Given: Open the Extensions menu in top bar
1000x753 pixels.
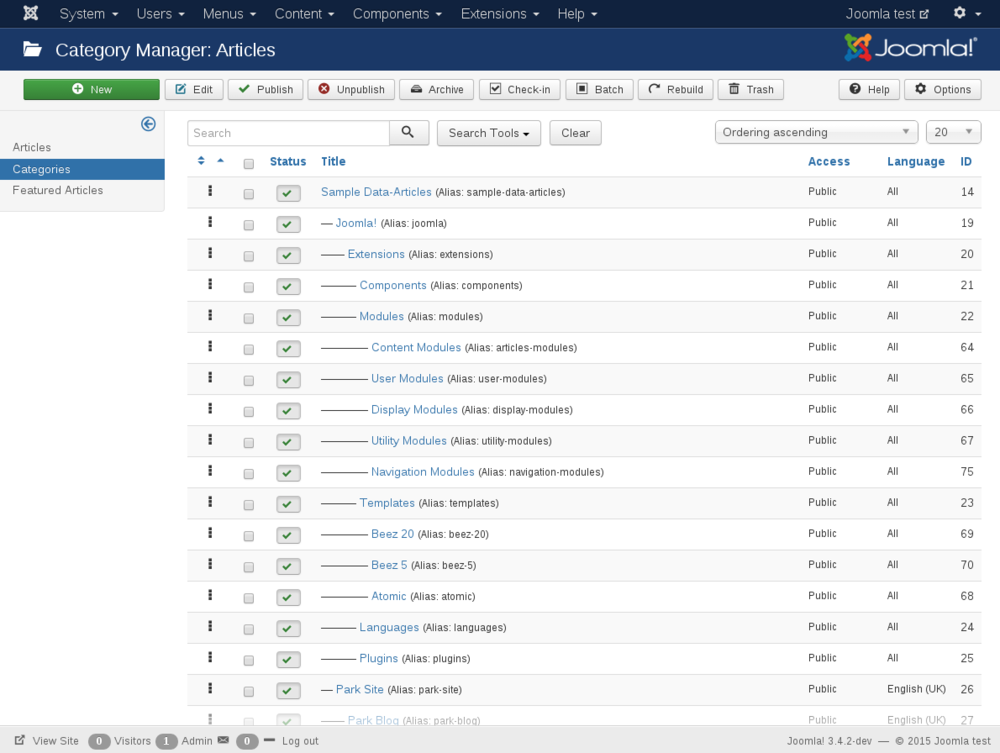Looking at the screenshot, I should click(500, 14).
